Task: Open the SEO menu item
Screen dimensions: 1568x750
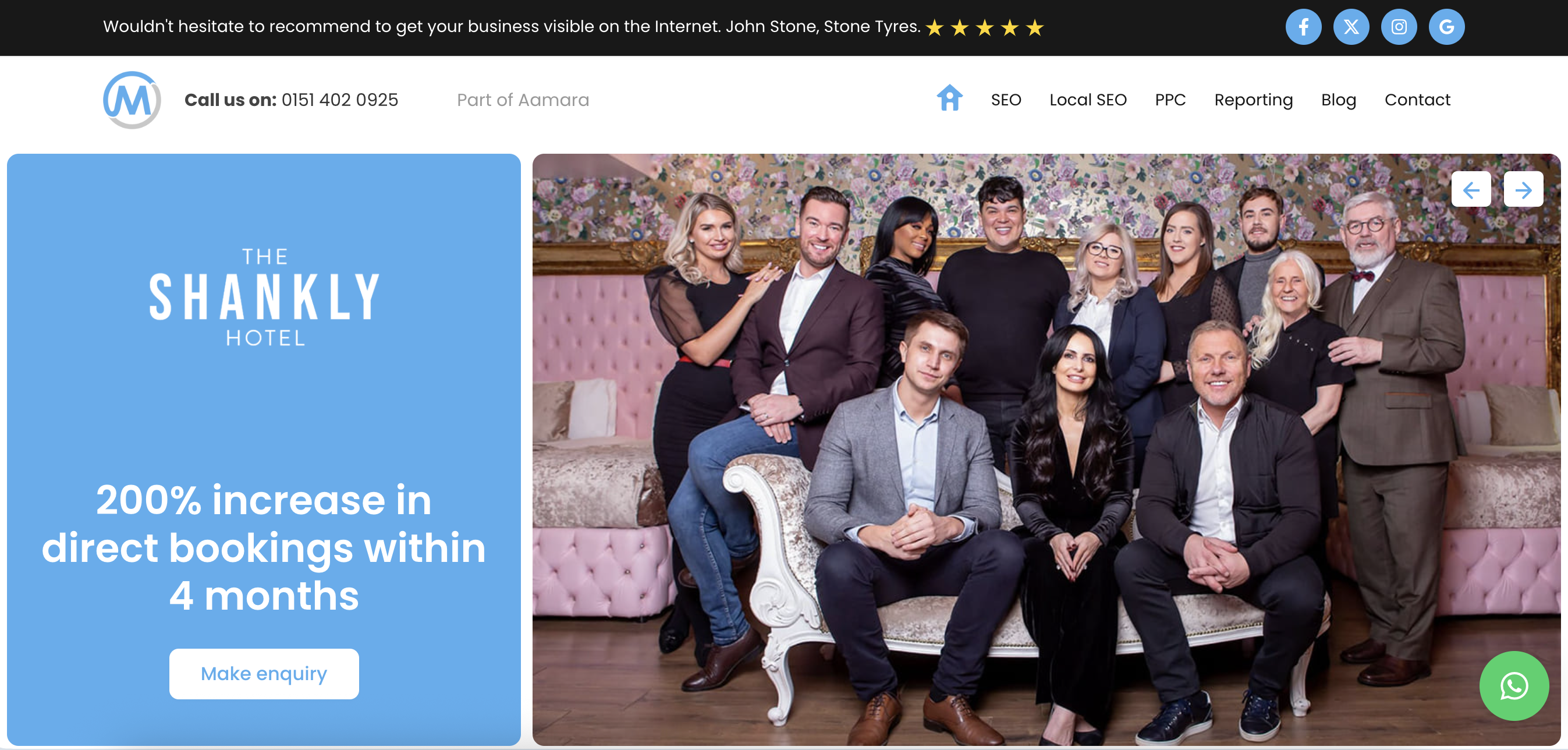Action: pyautogui.click(x=1006, y=100)
